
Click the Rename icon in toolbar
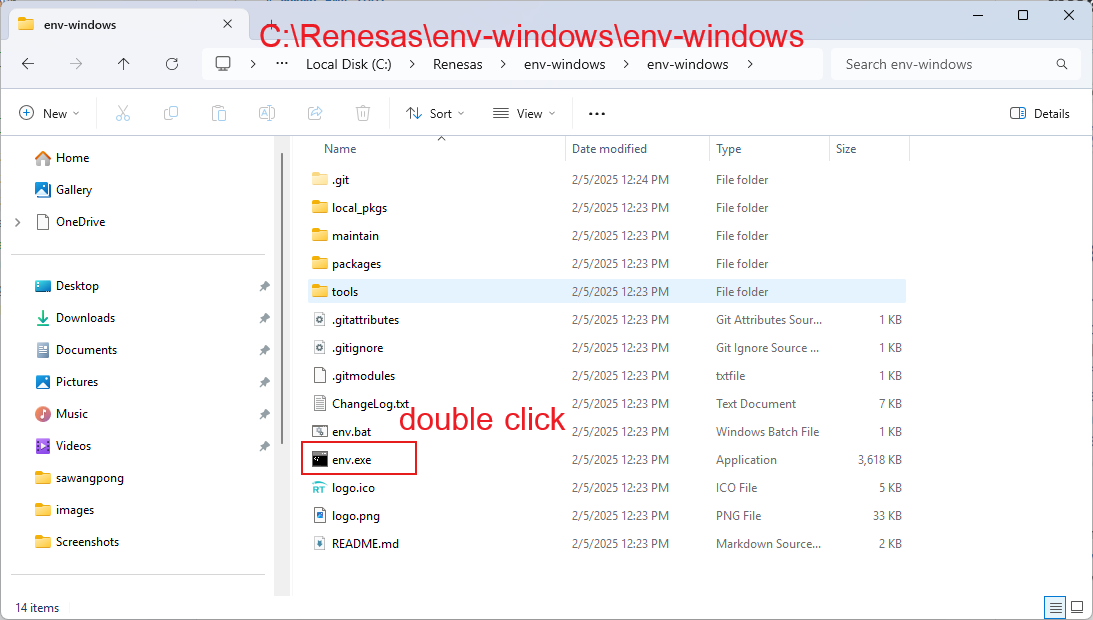pyautogui.click(x=267, y=114)
